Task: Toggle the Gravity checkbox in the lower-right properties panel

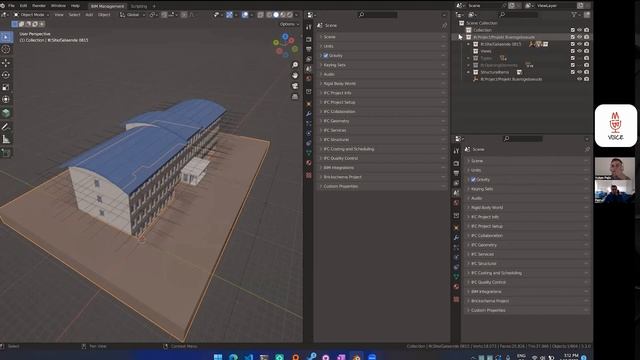Action: coord(473,180)
